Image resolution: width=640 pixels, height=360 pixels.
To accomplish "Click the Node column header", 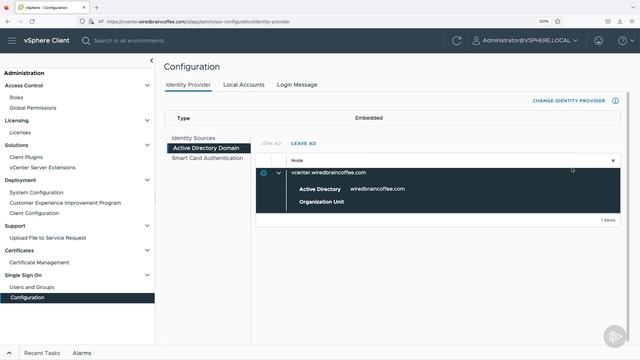I will point(297,161).
